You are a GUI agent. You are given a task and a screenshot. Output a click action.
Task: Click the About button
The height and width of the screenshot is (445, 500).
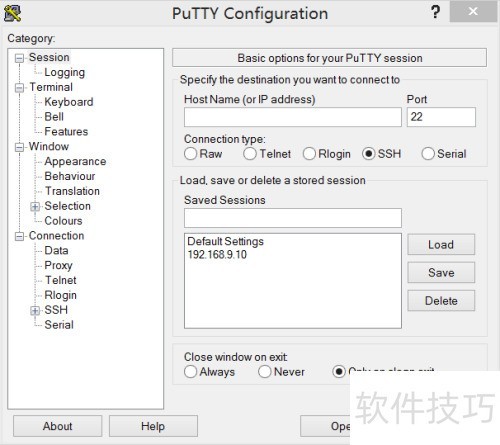58,426
